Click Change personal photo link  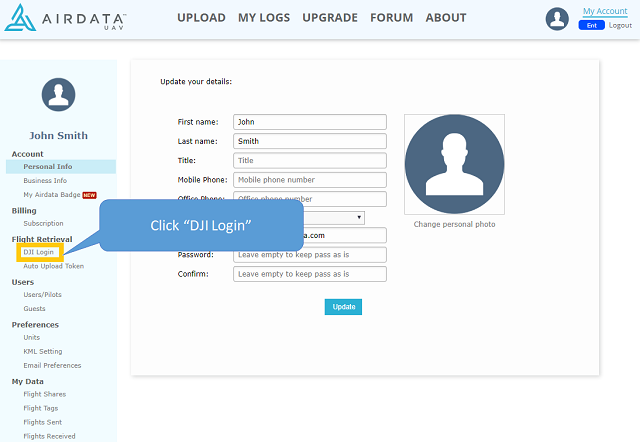tap(454, 224)
